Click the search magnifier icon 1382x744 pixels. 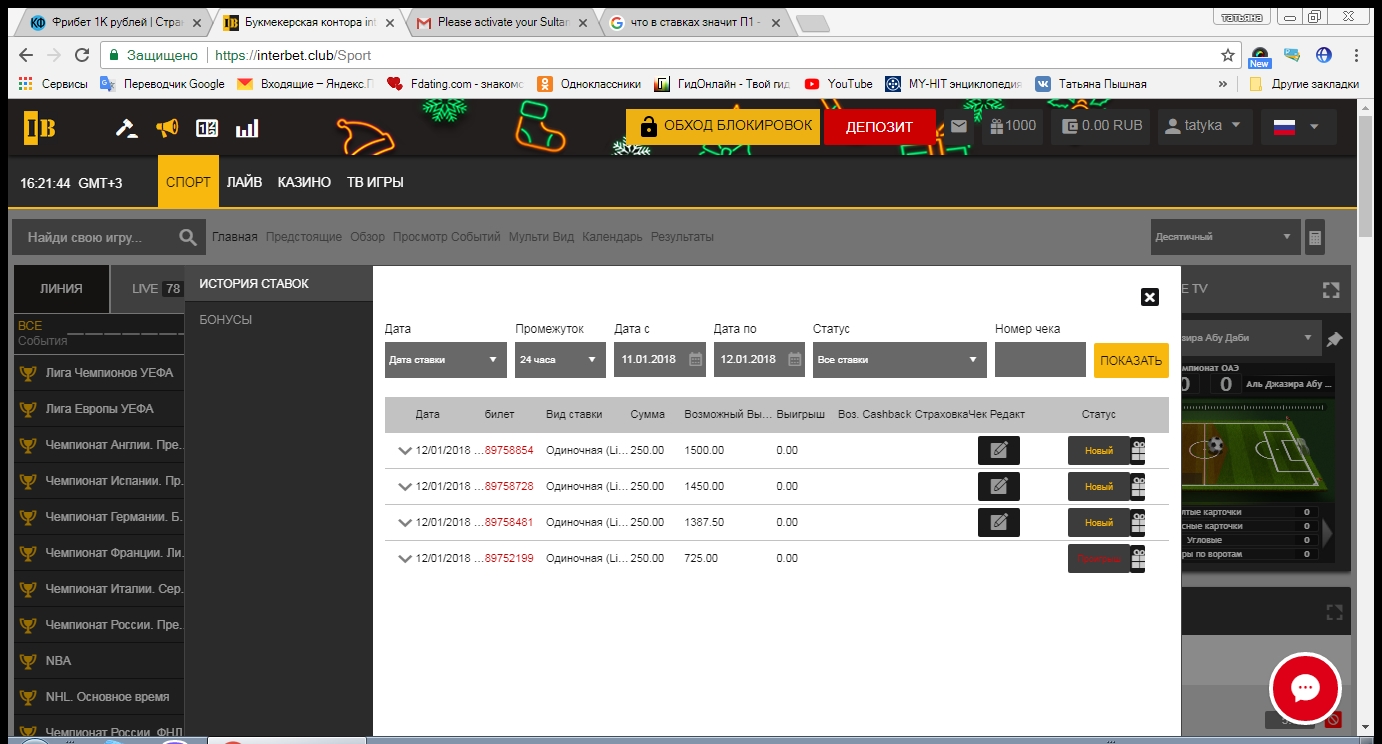tap(187, 238)
